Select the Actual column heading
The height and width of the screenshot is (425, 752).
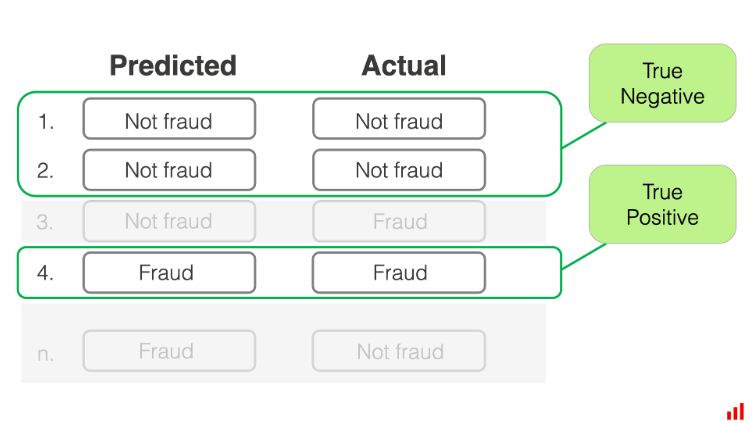point(403,66)
